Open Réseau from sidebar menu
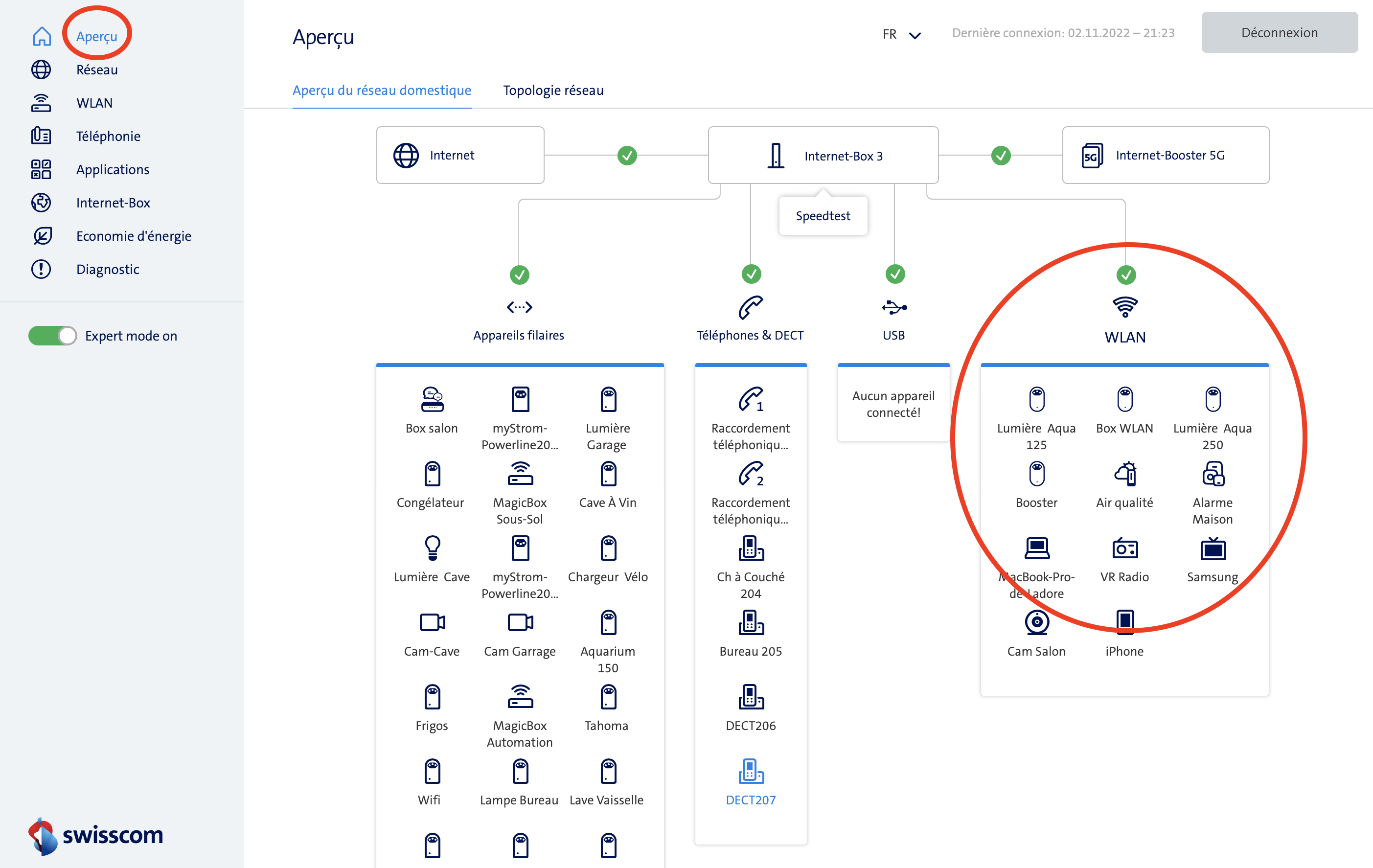Image resolution: width=1373 pixels, height=868 pixels. pyautogui.click(x=96, y=69)
